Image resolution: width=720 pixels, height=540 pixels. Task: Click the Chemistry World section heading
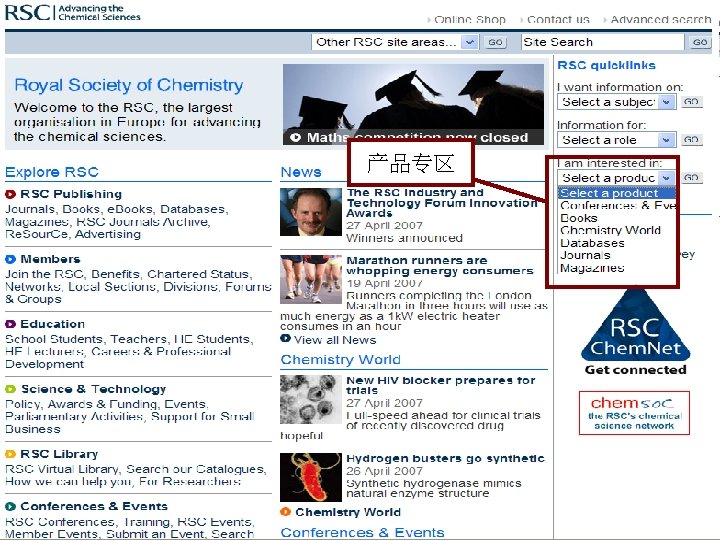point(341,360)
